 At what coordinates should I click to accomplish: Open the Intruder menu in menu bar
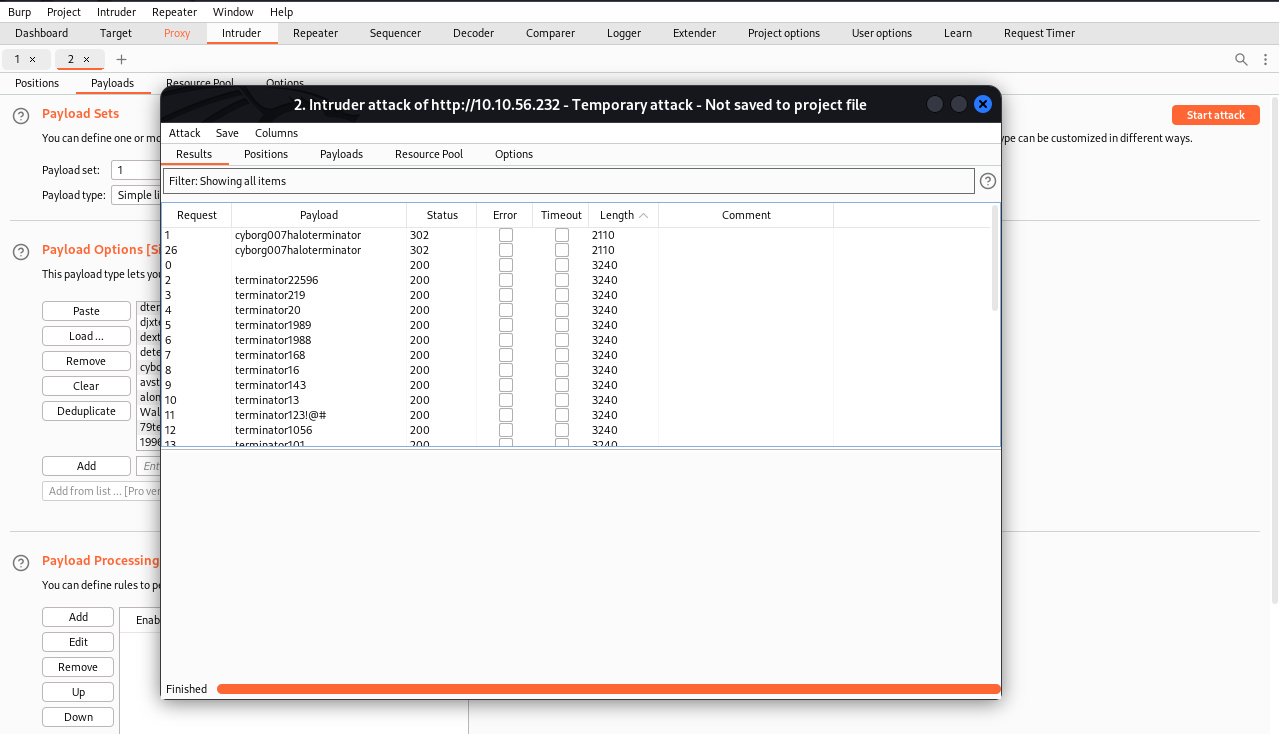117,12
